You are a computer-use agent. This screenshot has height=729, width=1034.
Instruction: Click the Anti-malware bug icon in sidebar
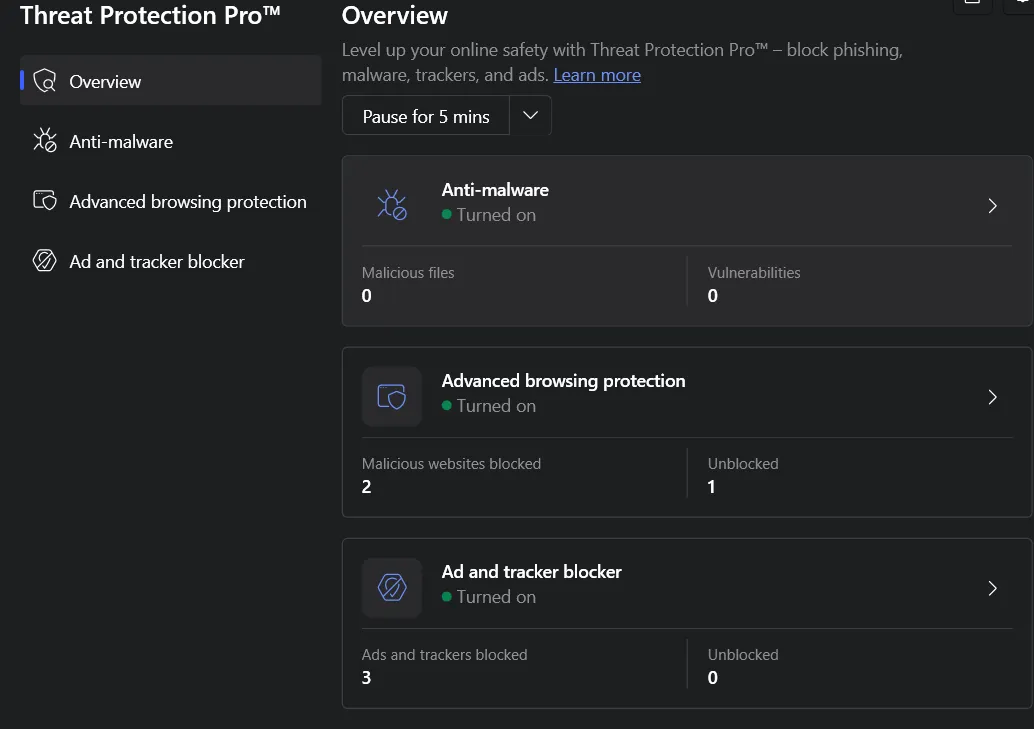coord(45,141)
